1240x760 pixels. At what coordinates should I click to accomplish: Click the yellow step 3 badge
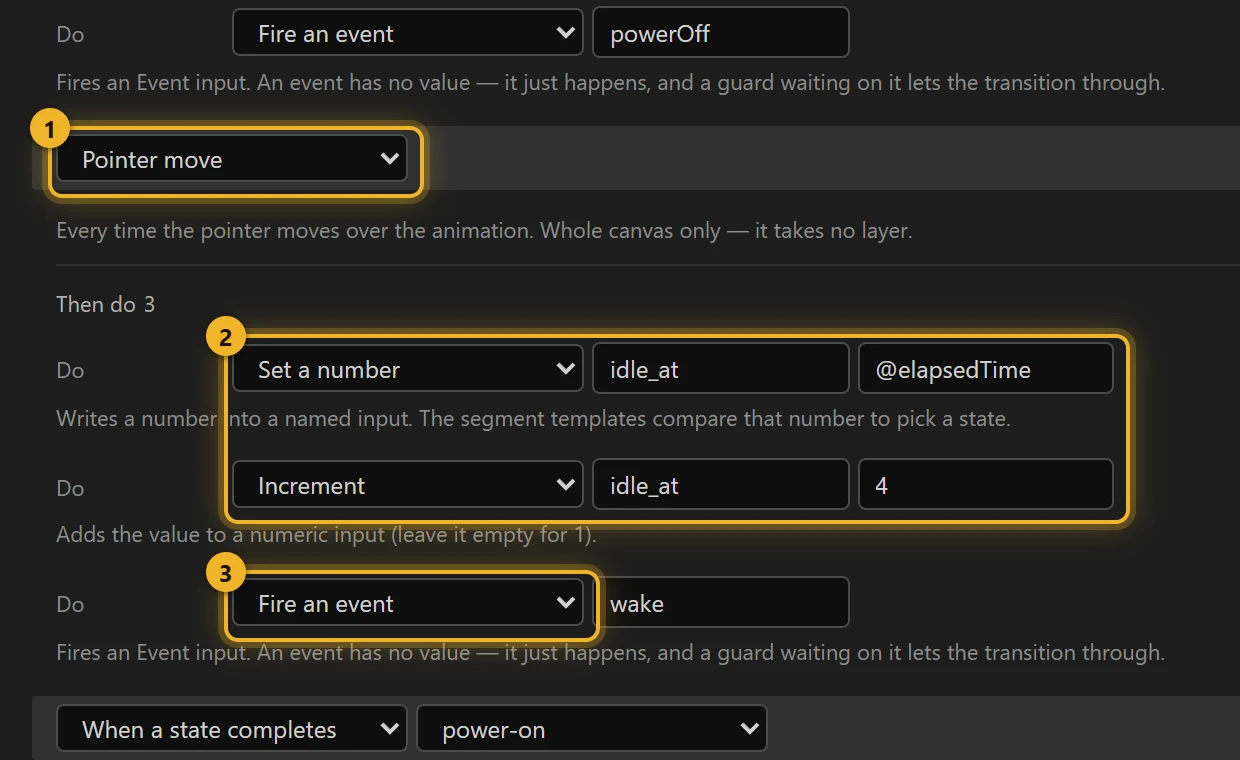point(225,573)
